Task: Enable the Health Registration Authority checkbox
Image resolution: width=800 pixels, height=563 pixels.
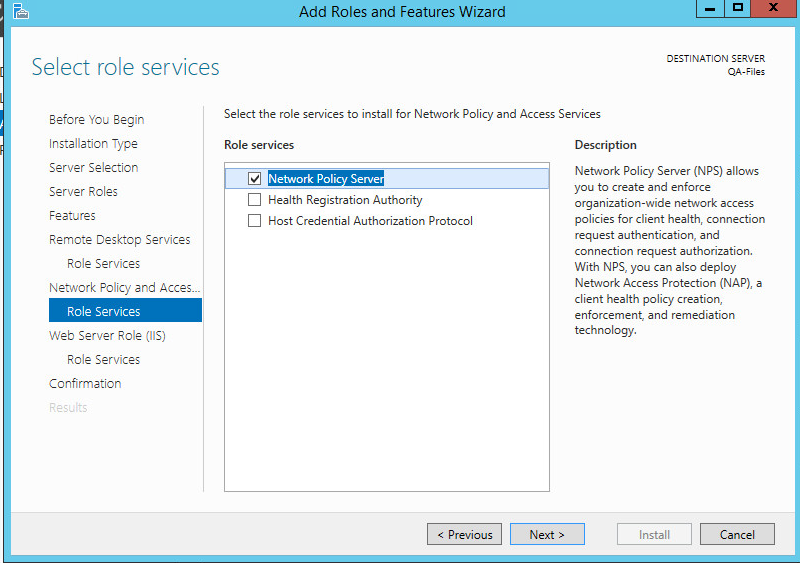Action: [254, 200]
